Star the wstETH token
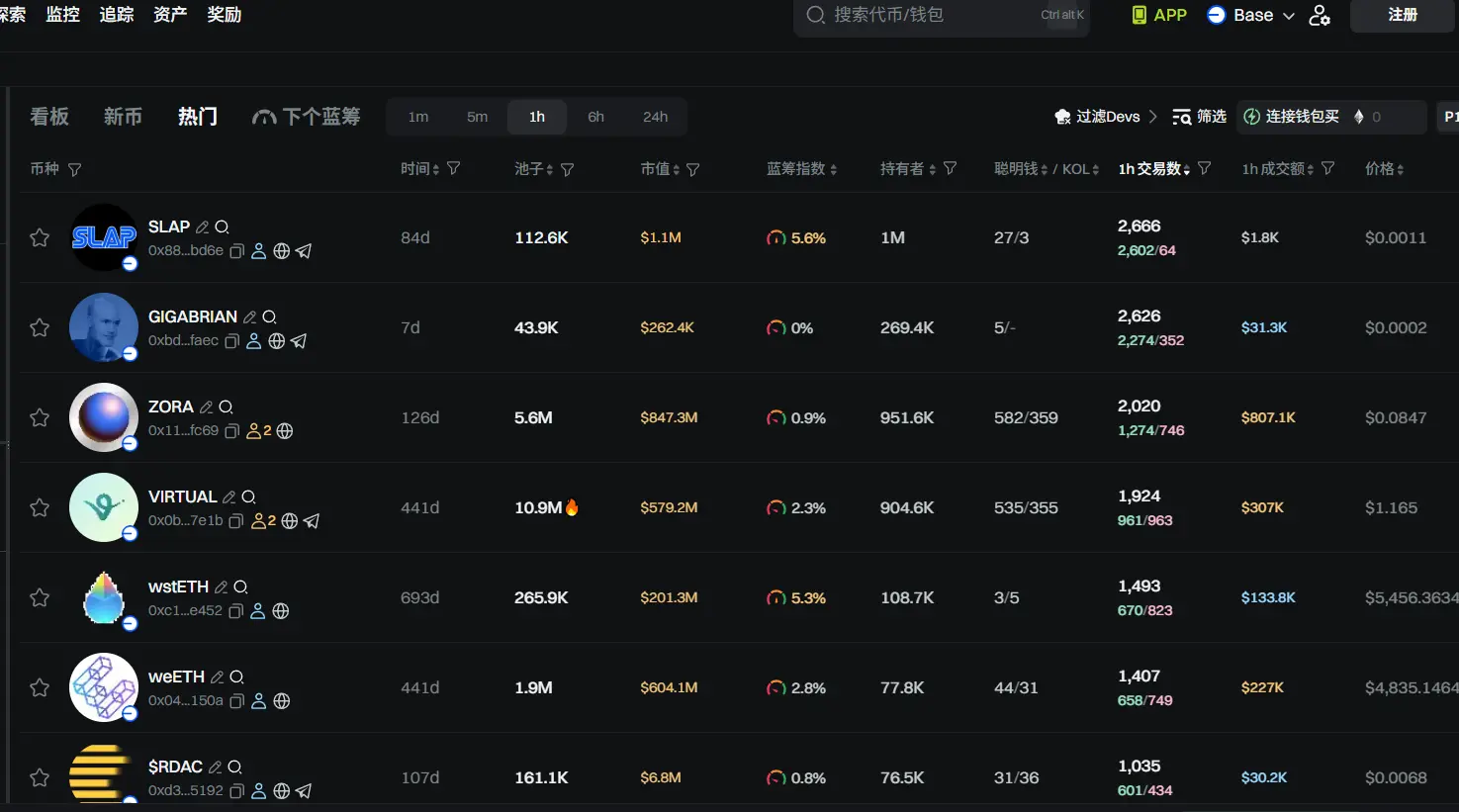This screenshot has height=812, width=1459. 40,597
